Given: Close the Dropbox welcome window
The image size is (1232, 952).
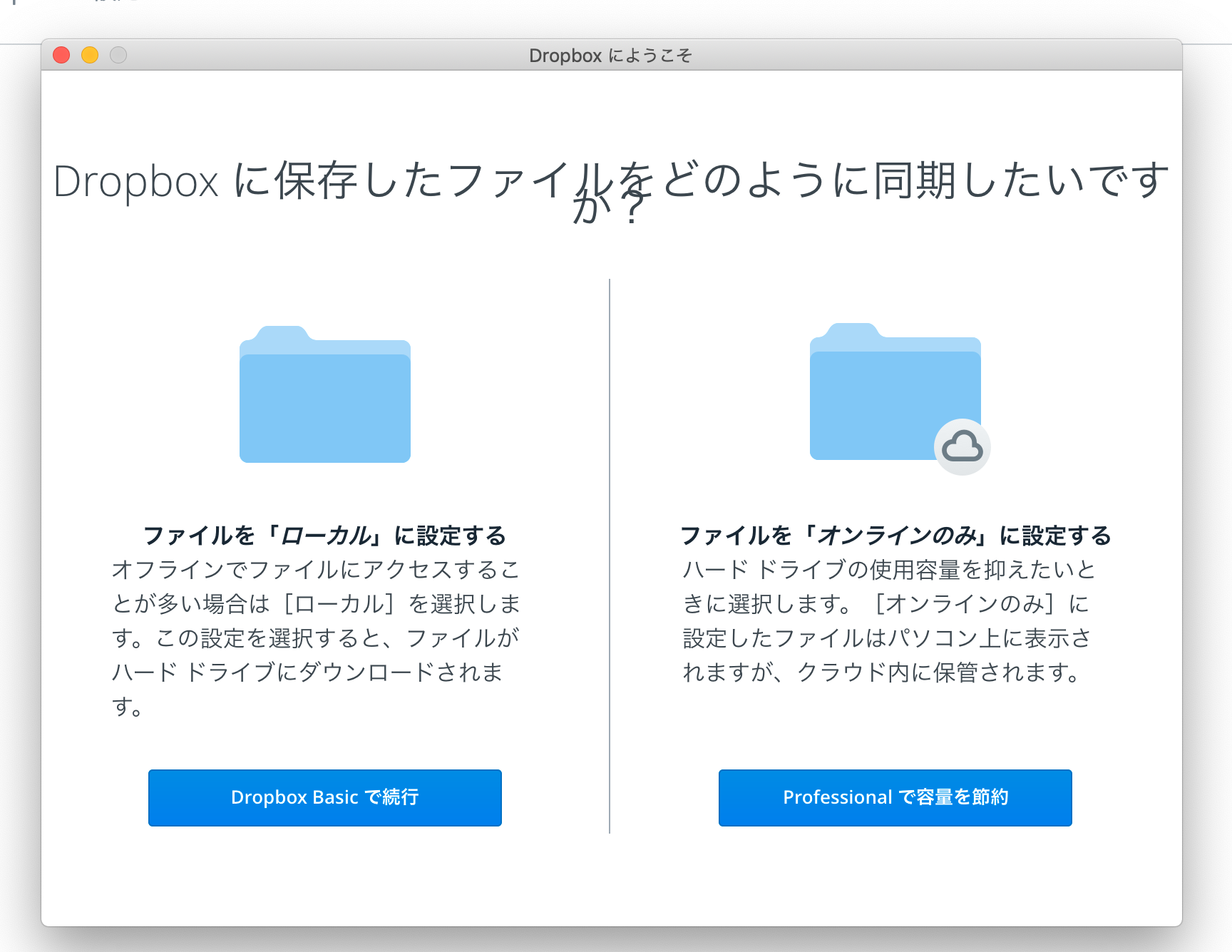Looking at the screenshot, I should pos(61,55).
